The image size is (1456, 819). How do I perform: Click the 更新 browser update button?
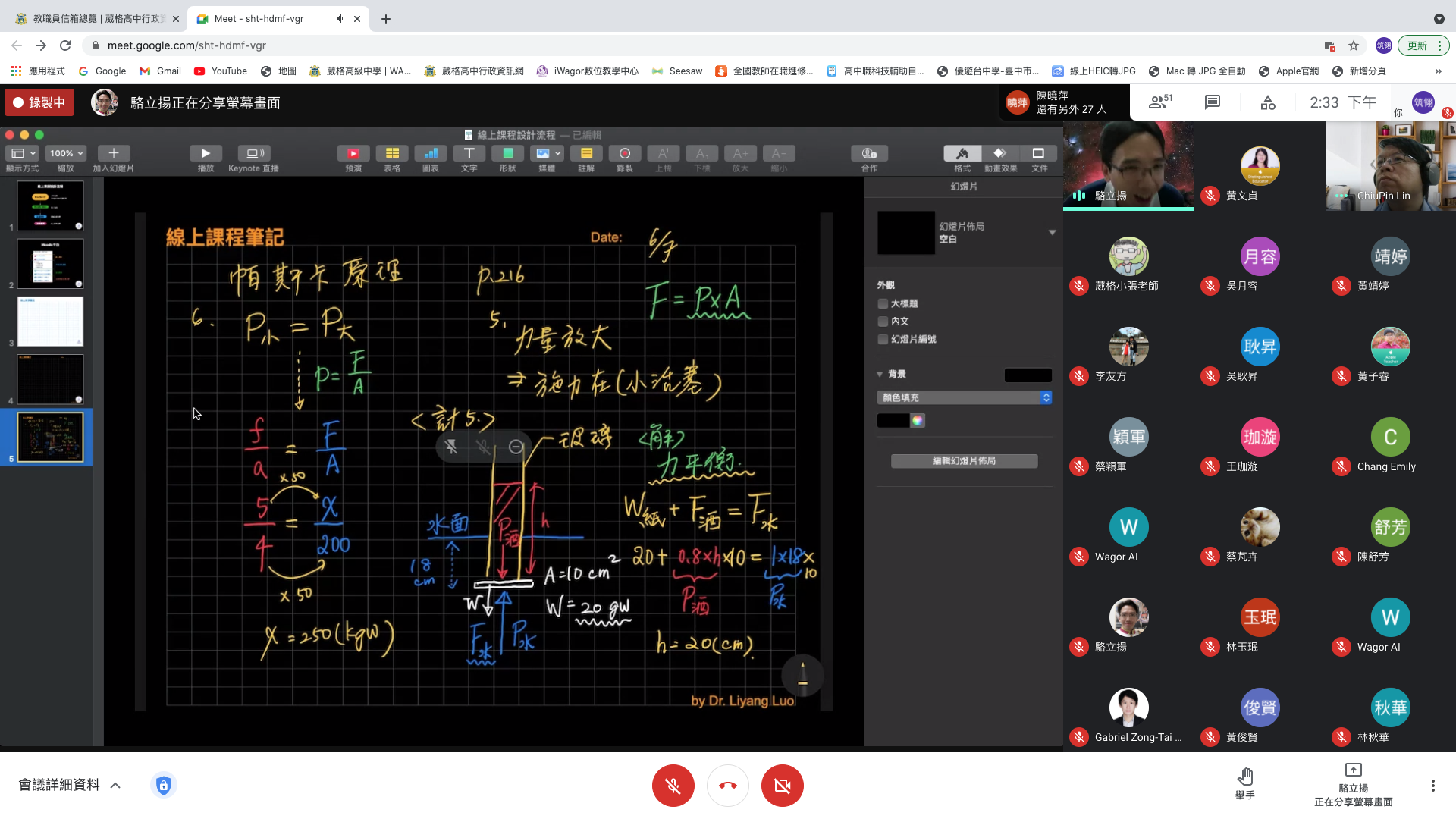(x=1417, y=45)
